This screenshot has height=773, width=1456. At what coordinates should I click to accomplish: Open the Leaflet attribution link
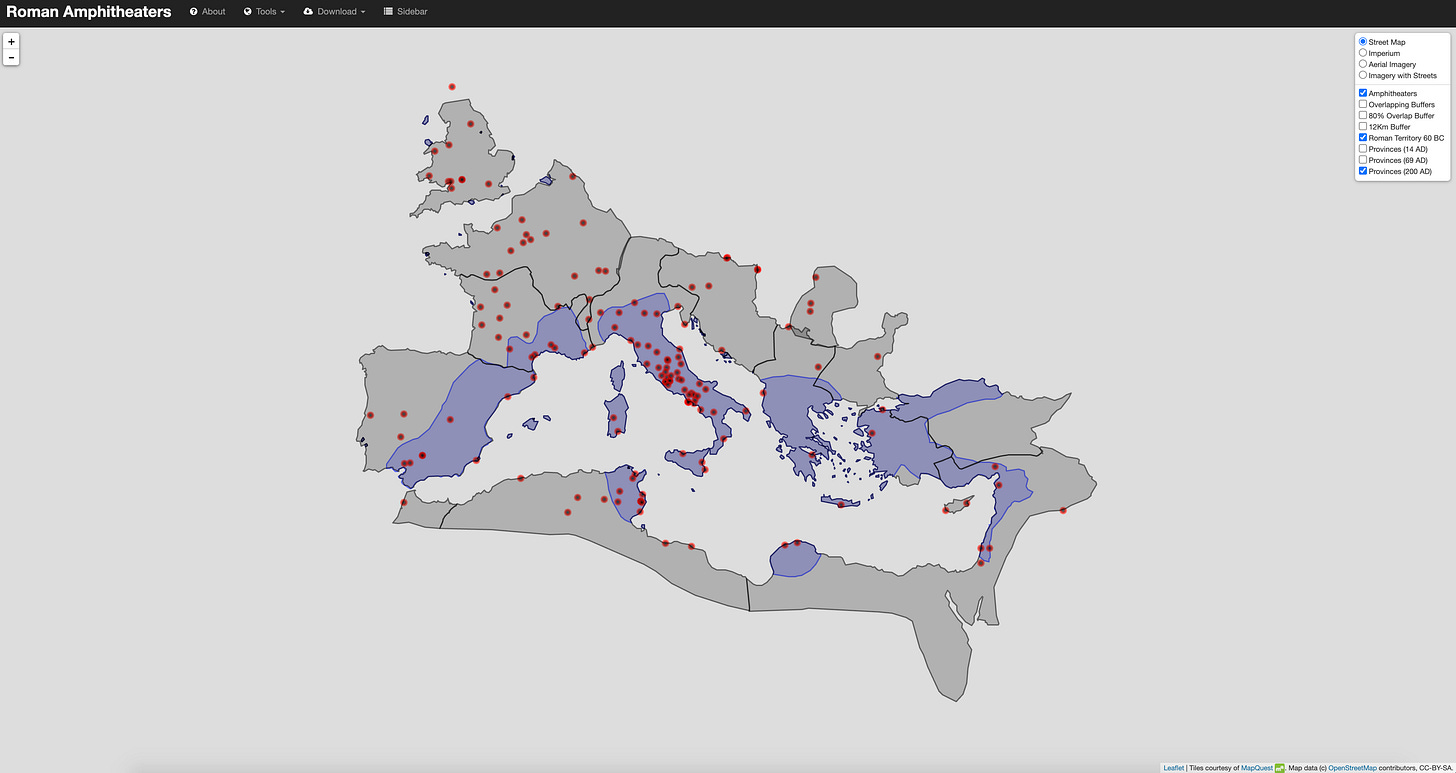click(1173, 768)
